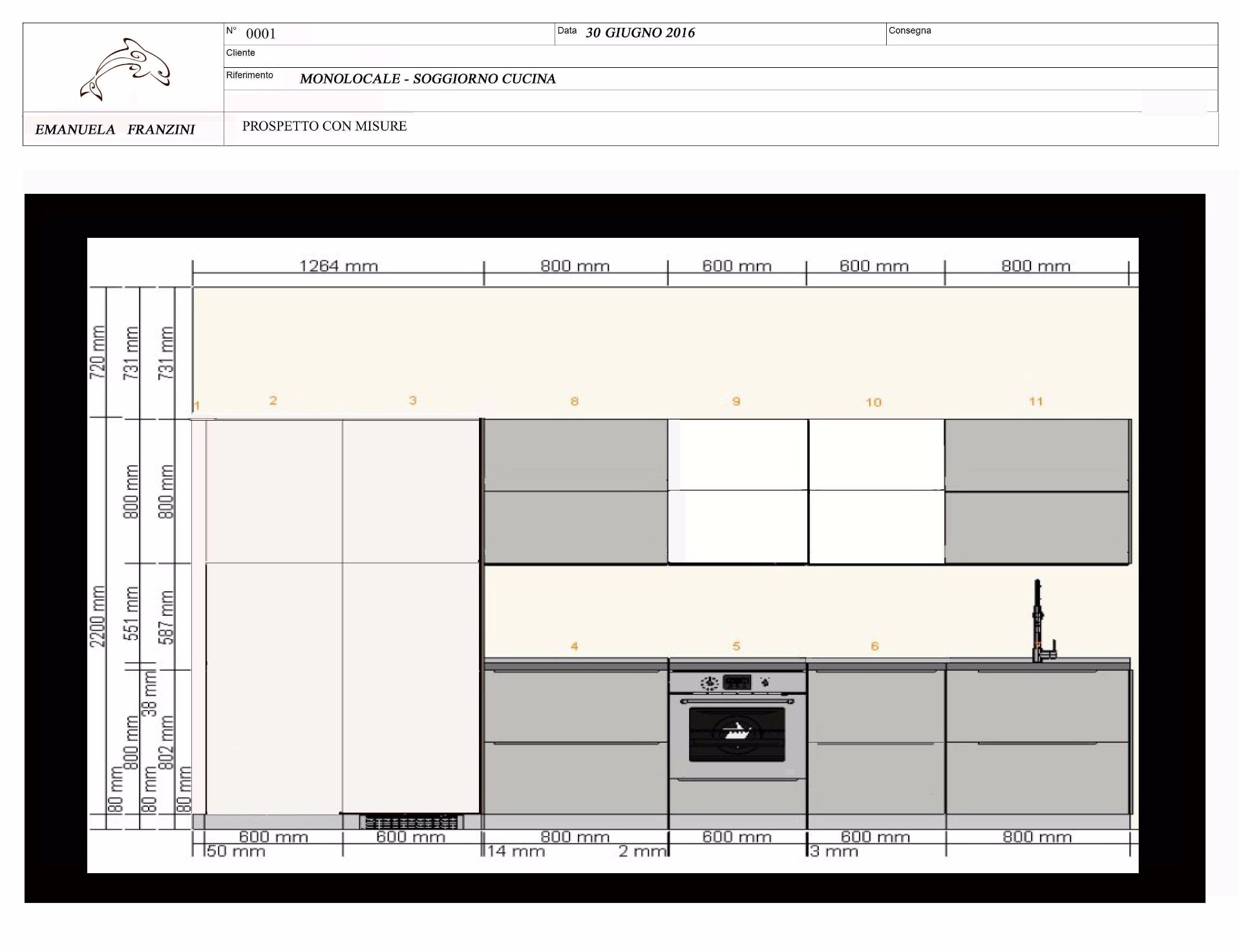Click element number 9 label
This screenshot has height=952, width=1241.
click(736, 402)
